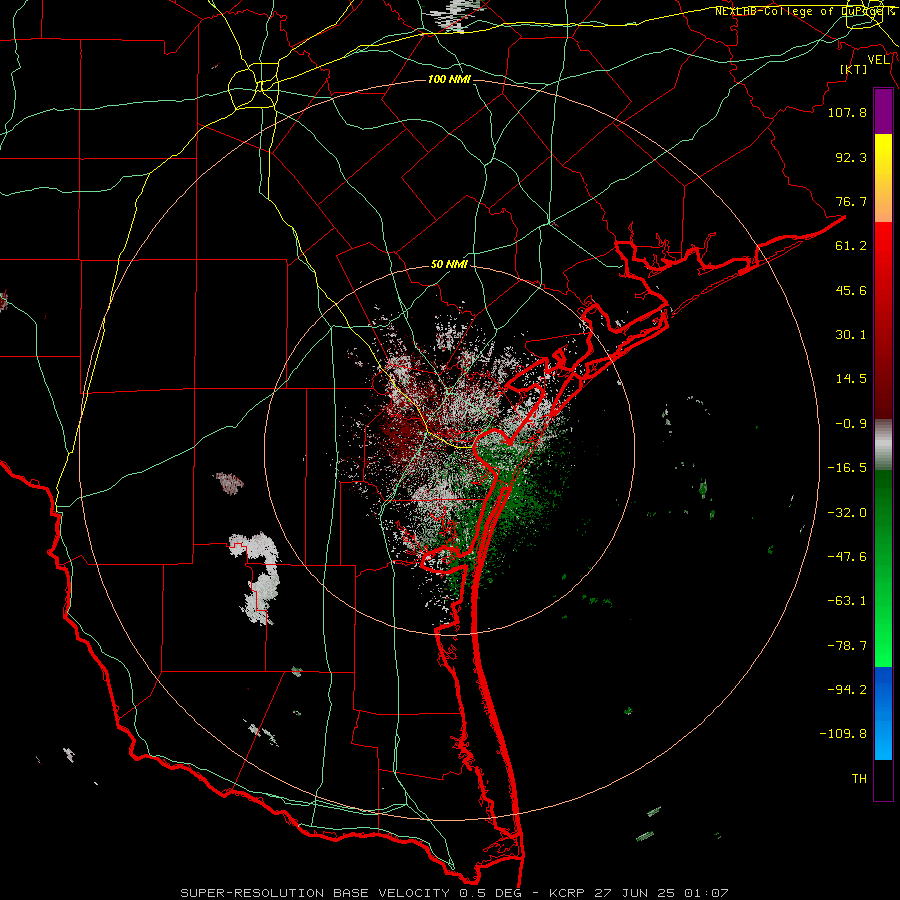Click the VEL legend title

(x=879, y=60)
